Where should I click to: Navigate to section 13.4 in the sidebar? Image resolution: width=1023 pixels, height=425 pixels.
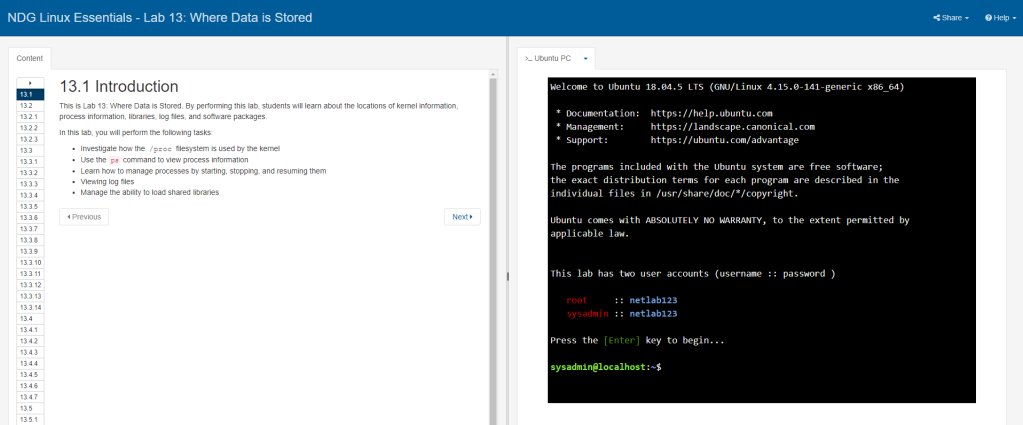point(27,318)
